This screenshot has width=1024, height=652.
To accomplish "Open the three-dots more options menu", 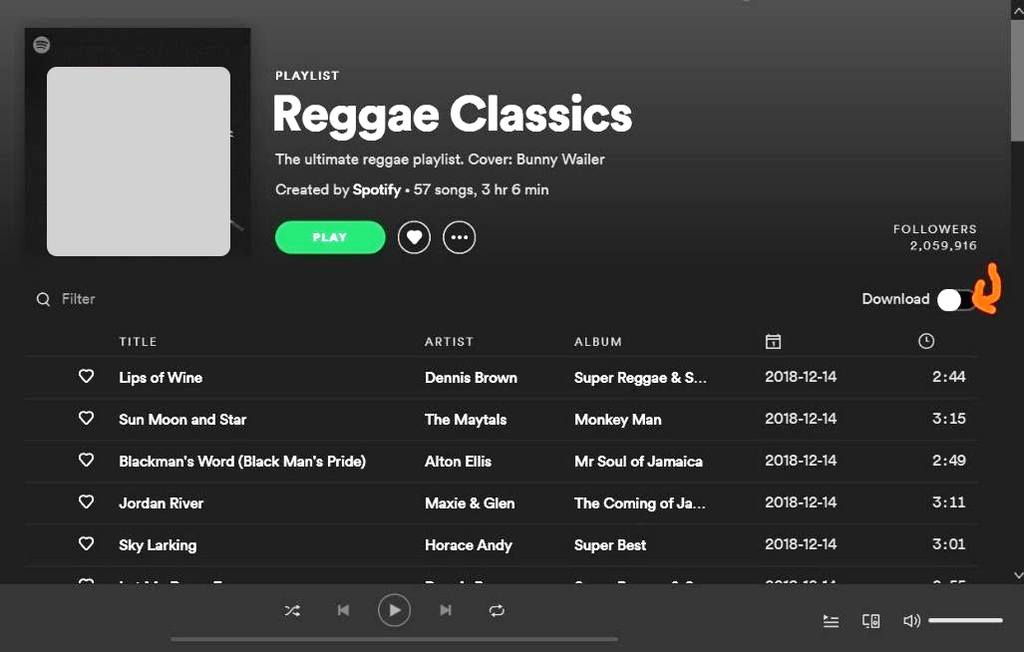I will [459, 237].
